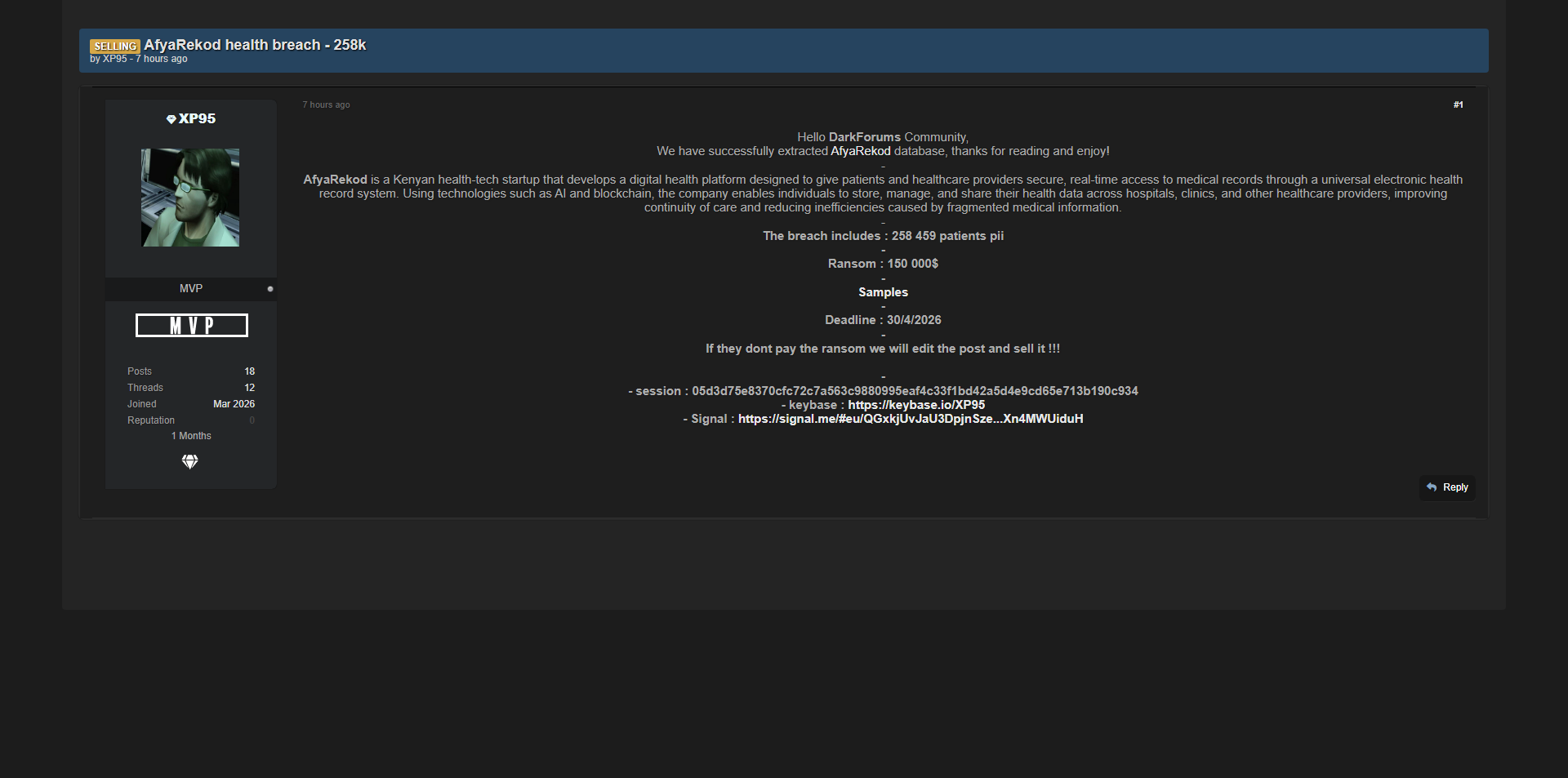Click the reply arrow icon
Image resolution: width=1568 pixels, height=778 pixels.
[x=1432, y=487]
